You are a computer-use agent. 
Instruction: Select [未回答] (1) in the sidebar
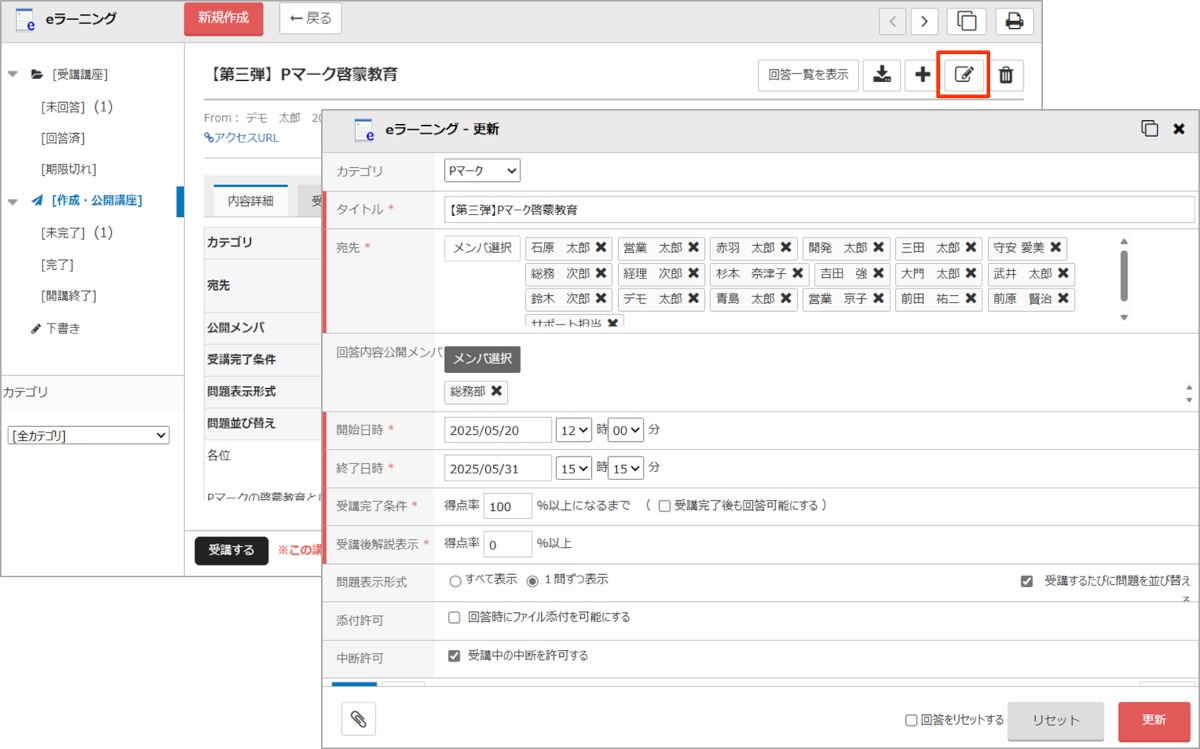(x=76, y=107)
